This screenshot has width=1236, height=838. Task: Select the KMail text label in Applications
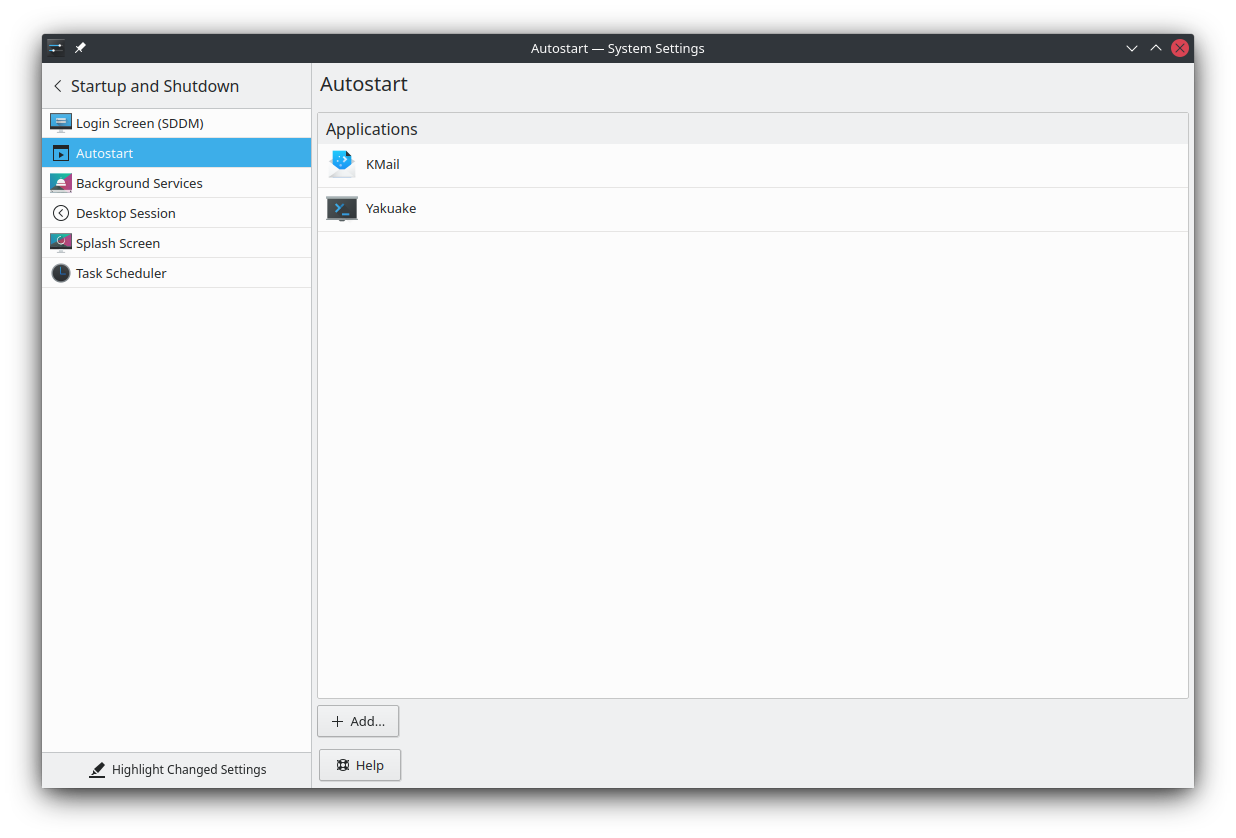(383, 165)
